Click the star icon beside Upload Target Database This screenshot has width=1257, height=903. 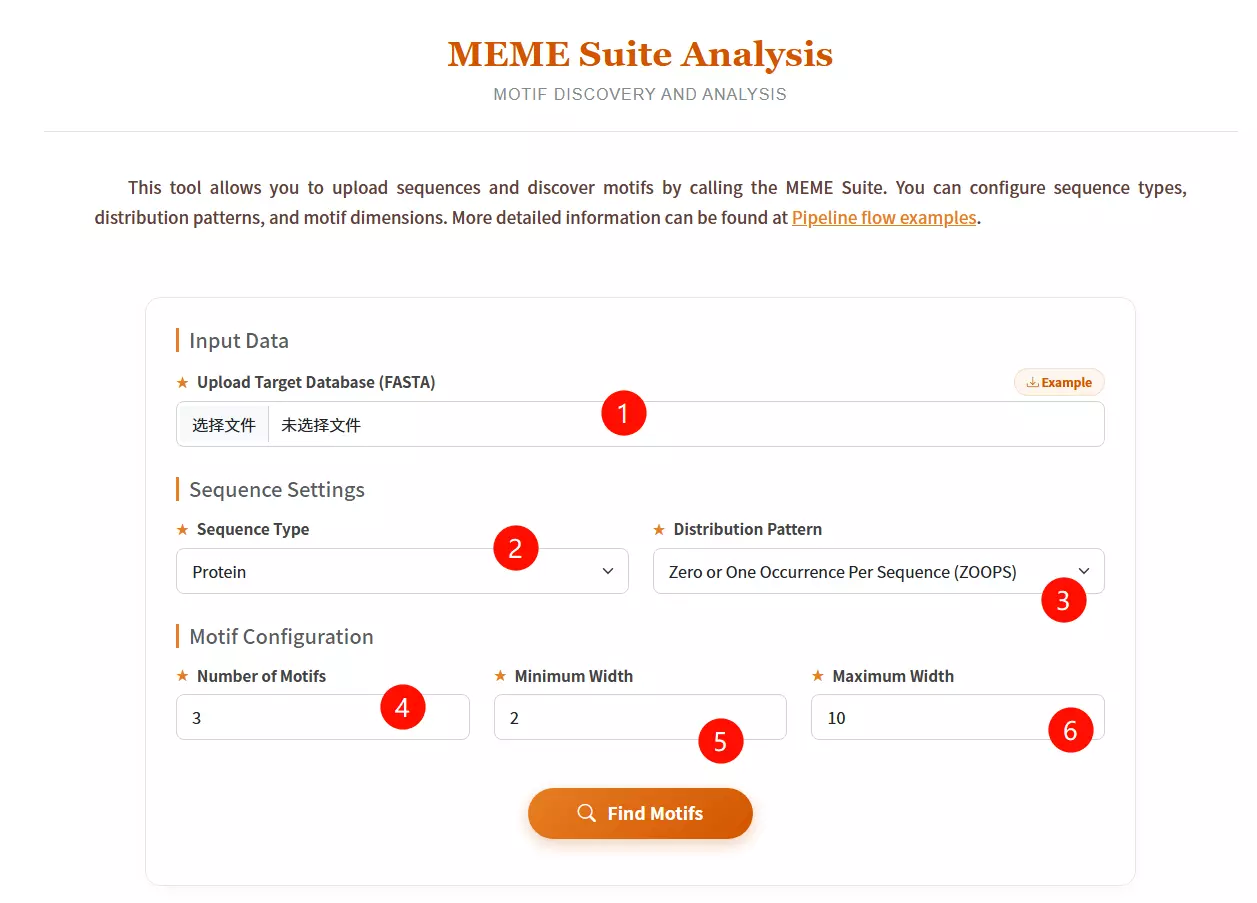point(182,383)
